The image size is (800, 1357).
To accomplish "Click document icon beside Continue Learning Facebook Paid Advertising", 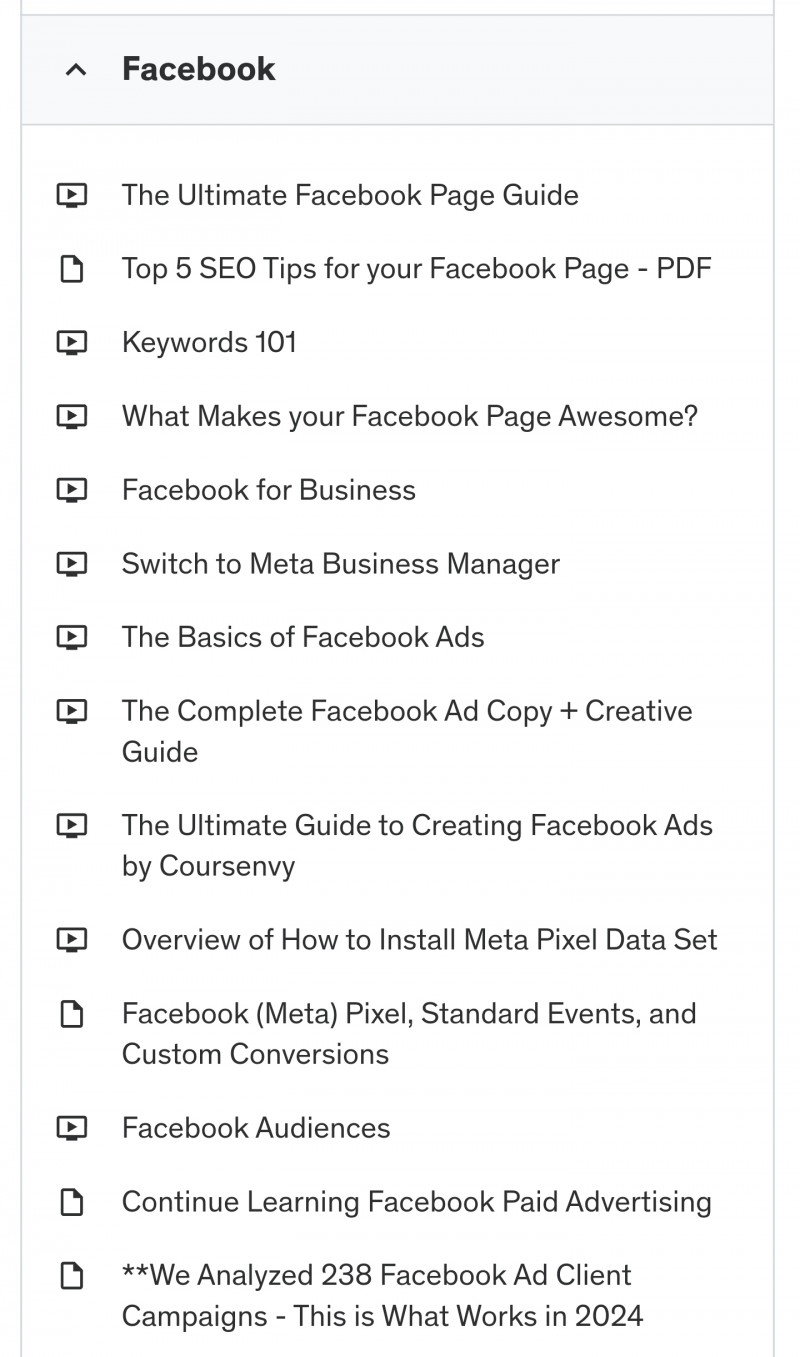I will point(72,1202).
